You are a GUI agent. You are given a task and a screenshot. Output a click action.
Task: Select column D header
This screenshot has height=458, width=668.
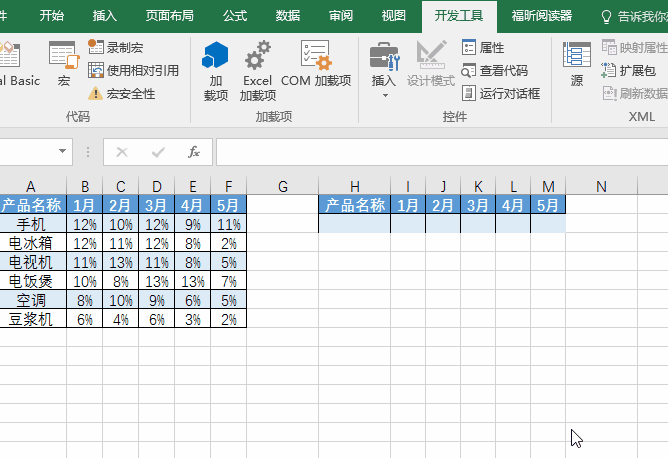157,186
